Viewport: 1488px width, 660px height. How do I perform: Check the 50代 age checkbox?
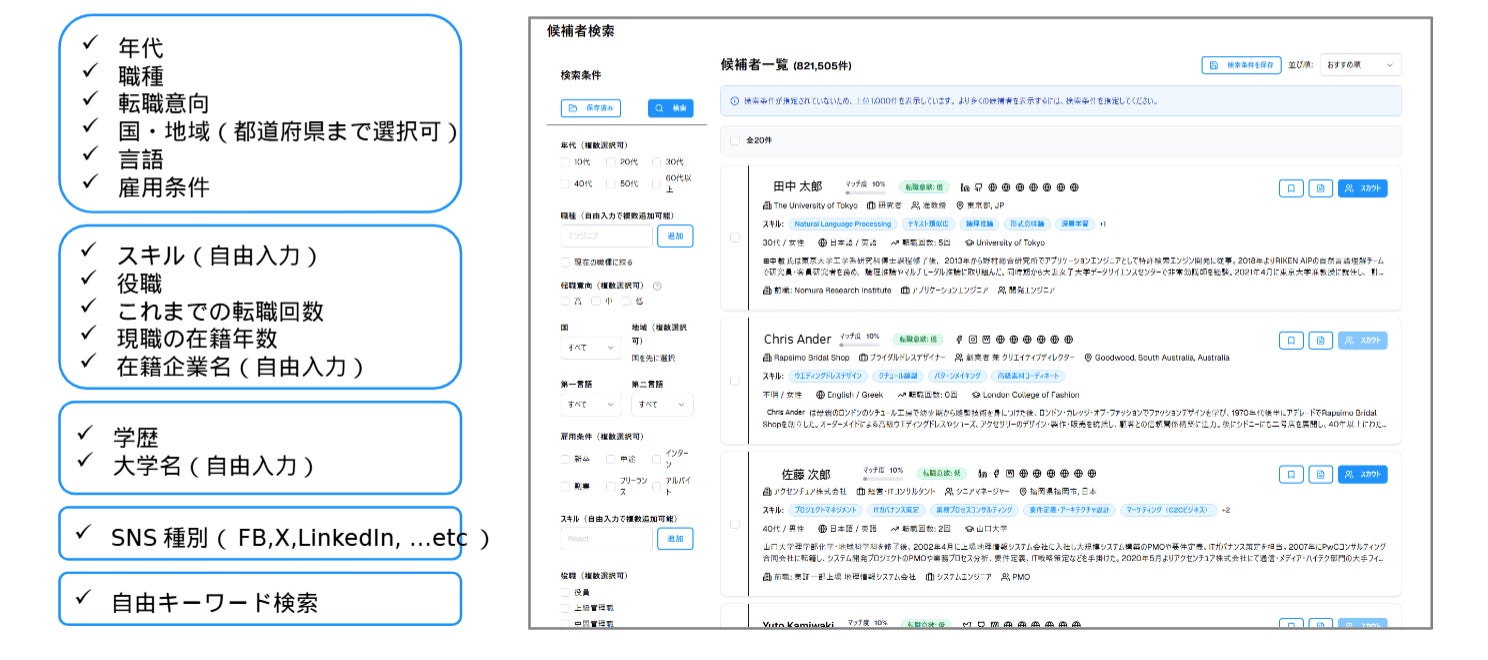pyautogui.click(x=611, y=184)
